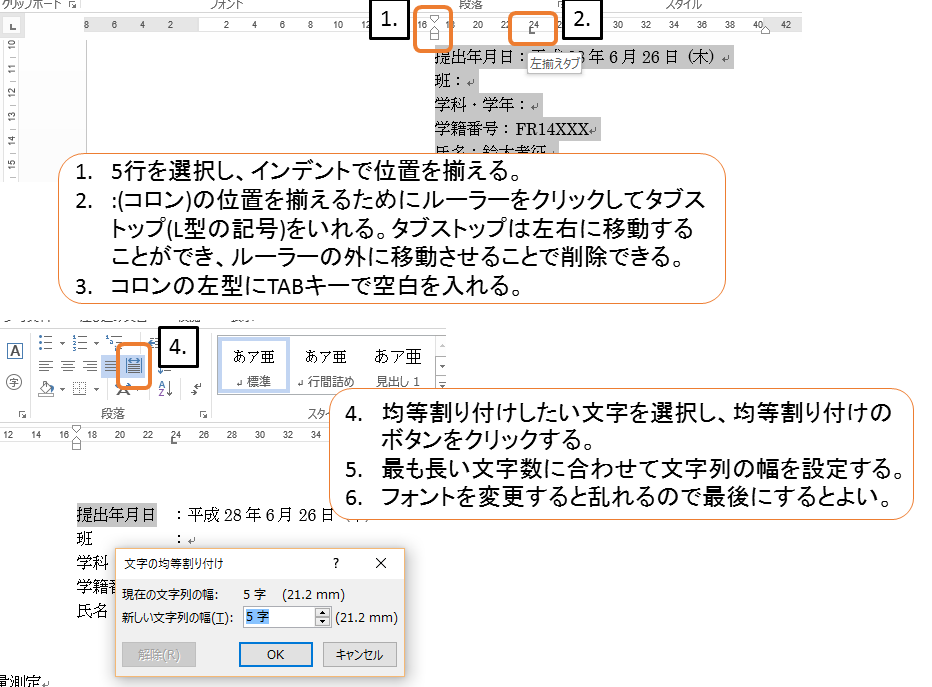Viewport: 932px width, 687px height.
Task: Right-align the paragraph text
Action: click(90, 365)
